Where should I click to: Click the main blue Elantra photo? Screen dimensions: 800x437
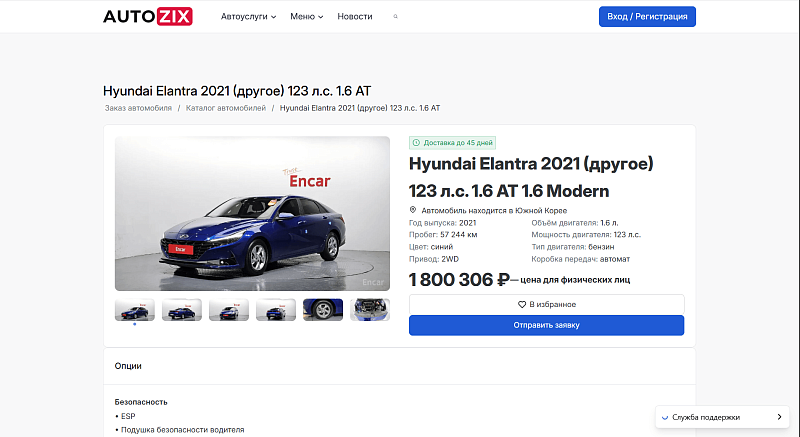(x=252, y=213)
